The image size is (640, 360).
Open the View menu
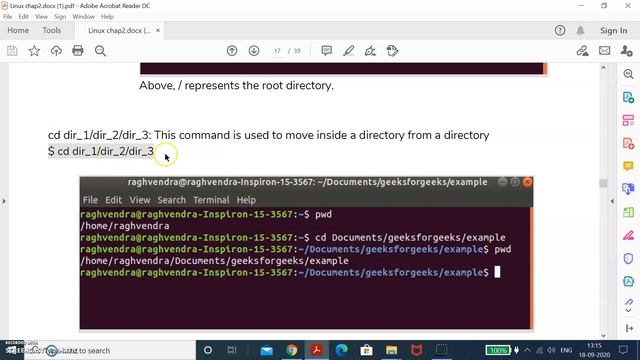pos(41,17)
